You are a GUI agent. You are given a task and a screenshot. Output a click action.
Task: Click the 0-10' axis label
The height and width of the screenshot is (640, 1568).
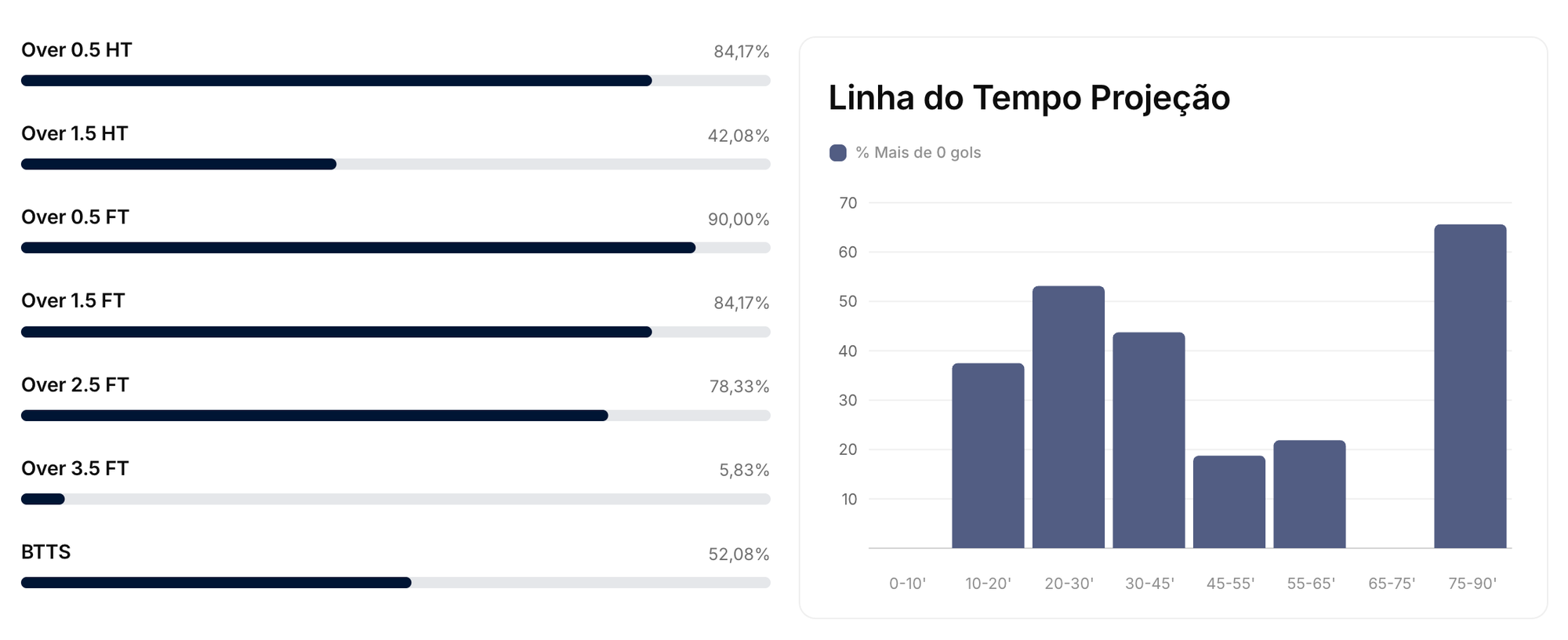click(x=907, y=584)
